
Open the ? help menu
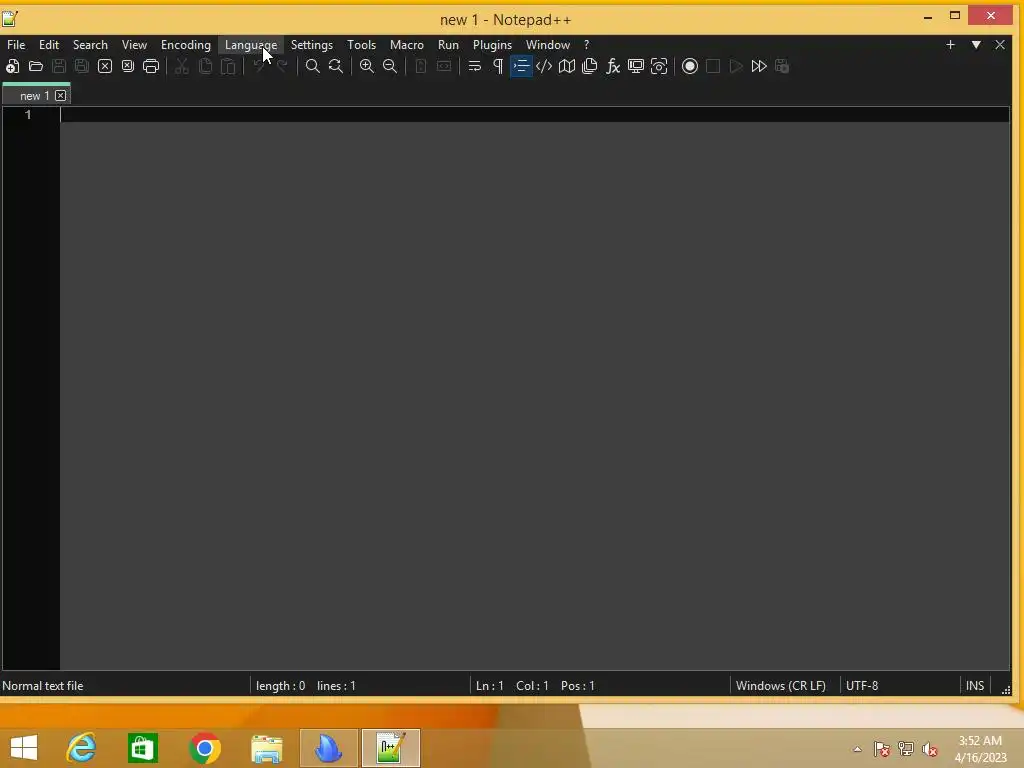[586, 44]
